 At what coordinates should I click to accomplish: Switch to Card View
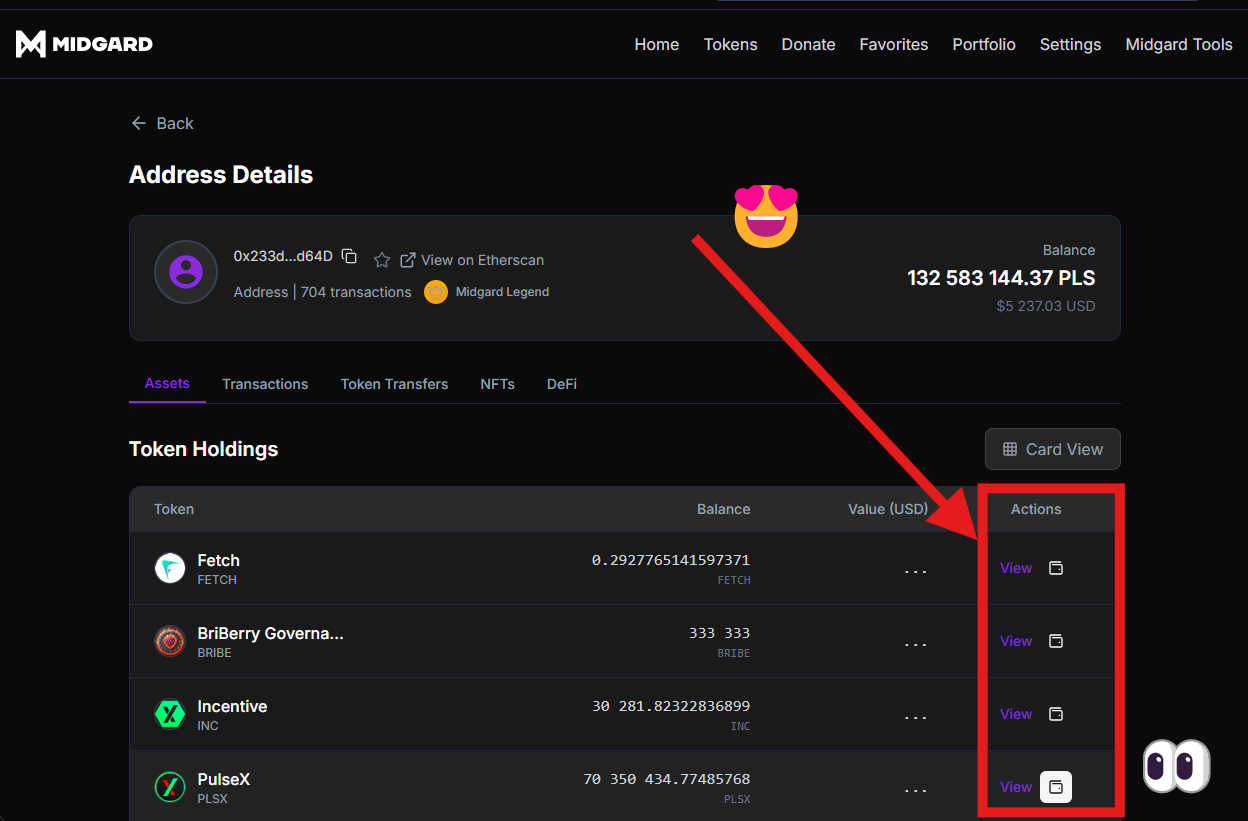(x=1053, y=449)
